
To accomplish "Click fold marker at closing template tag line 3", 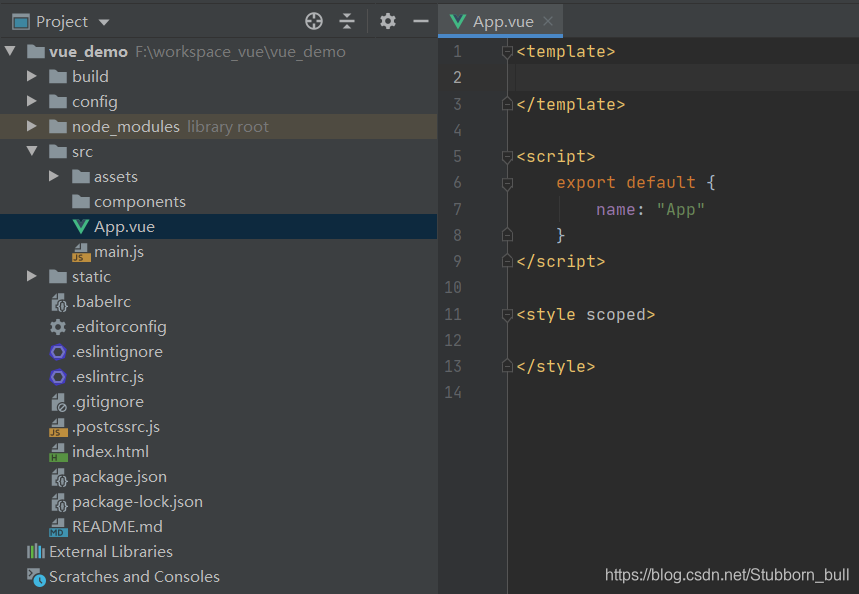I will (x=507, y=104).
